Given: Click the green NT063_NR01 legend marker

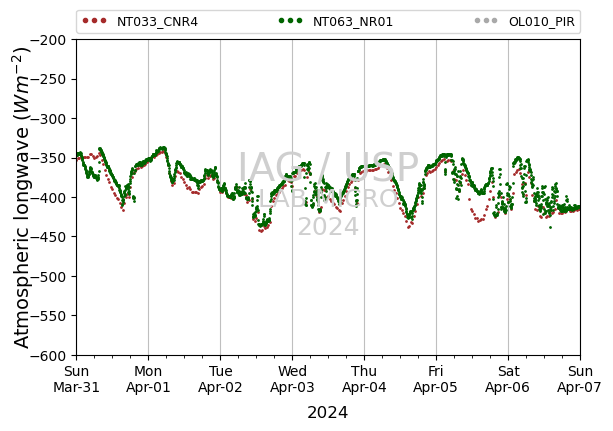Looking at the screenshot, I should click(290, 21).
